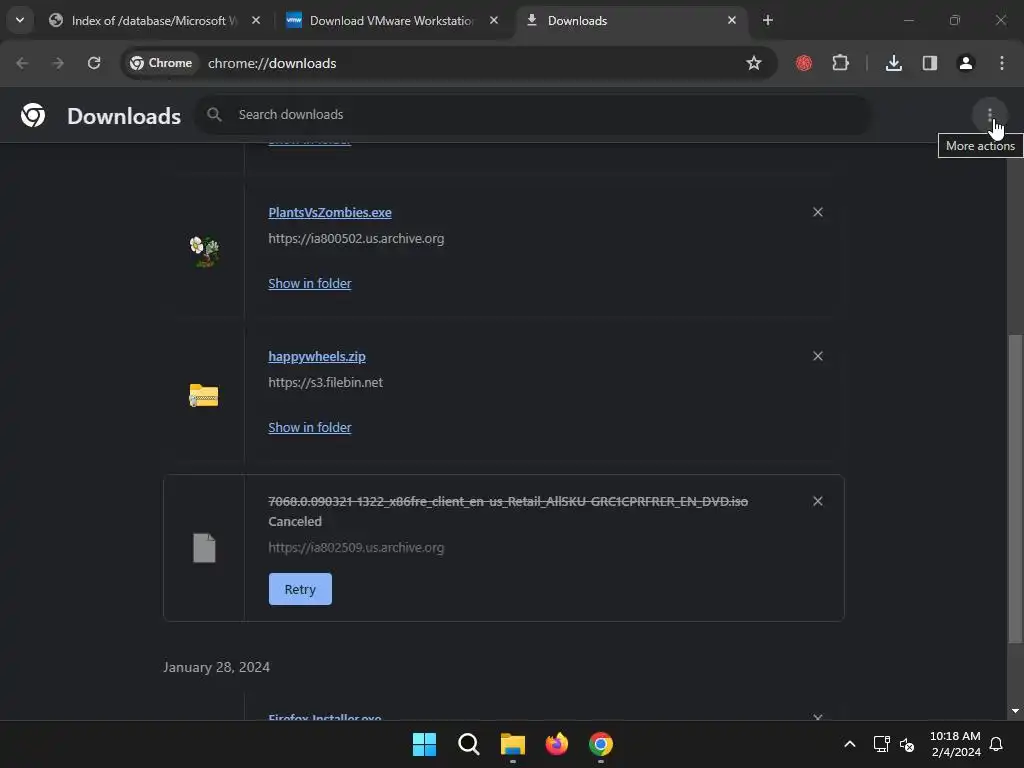Show PlantsVsZombies.exe in folder

click(x=310, y=283)
